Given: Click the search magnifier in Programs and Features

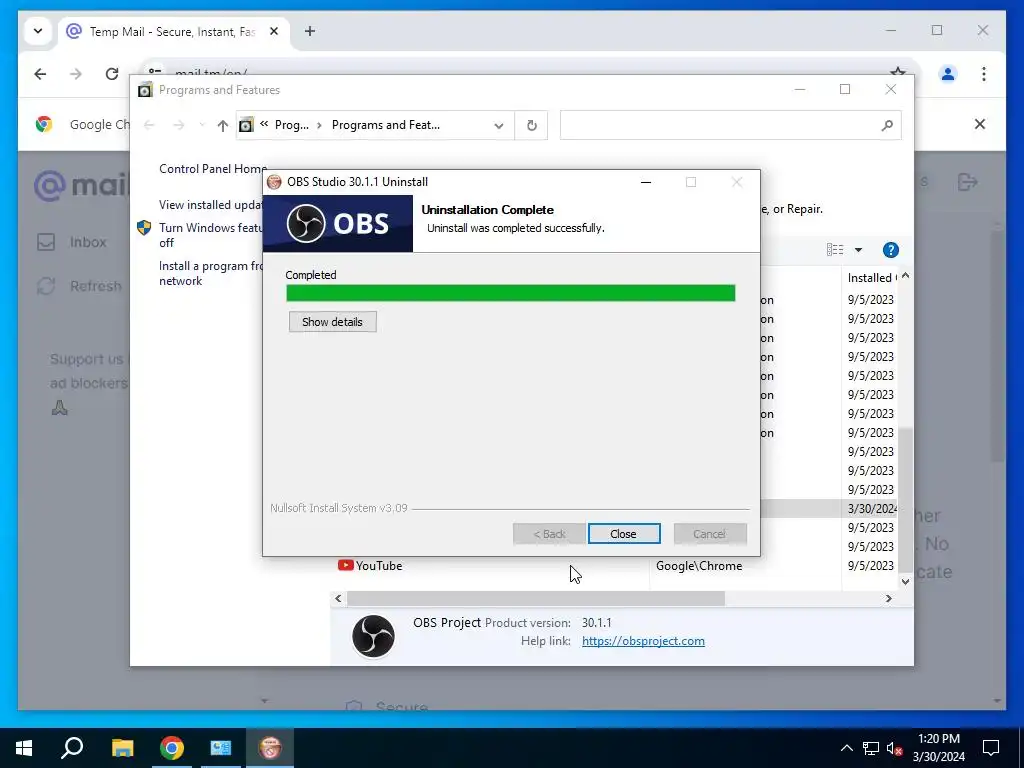Looking at the screenshot, I should coord(887,125).
